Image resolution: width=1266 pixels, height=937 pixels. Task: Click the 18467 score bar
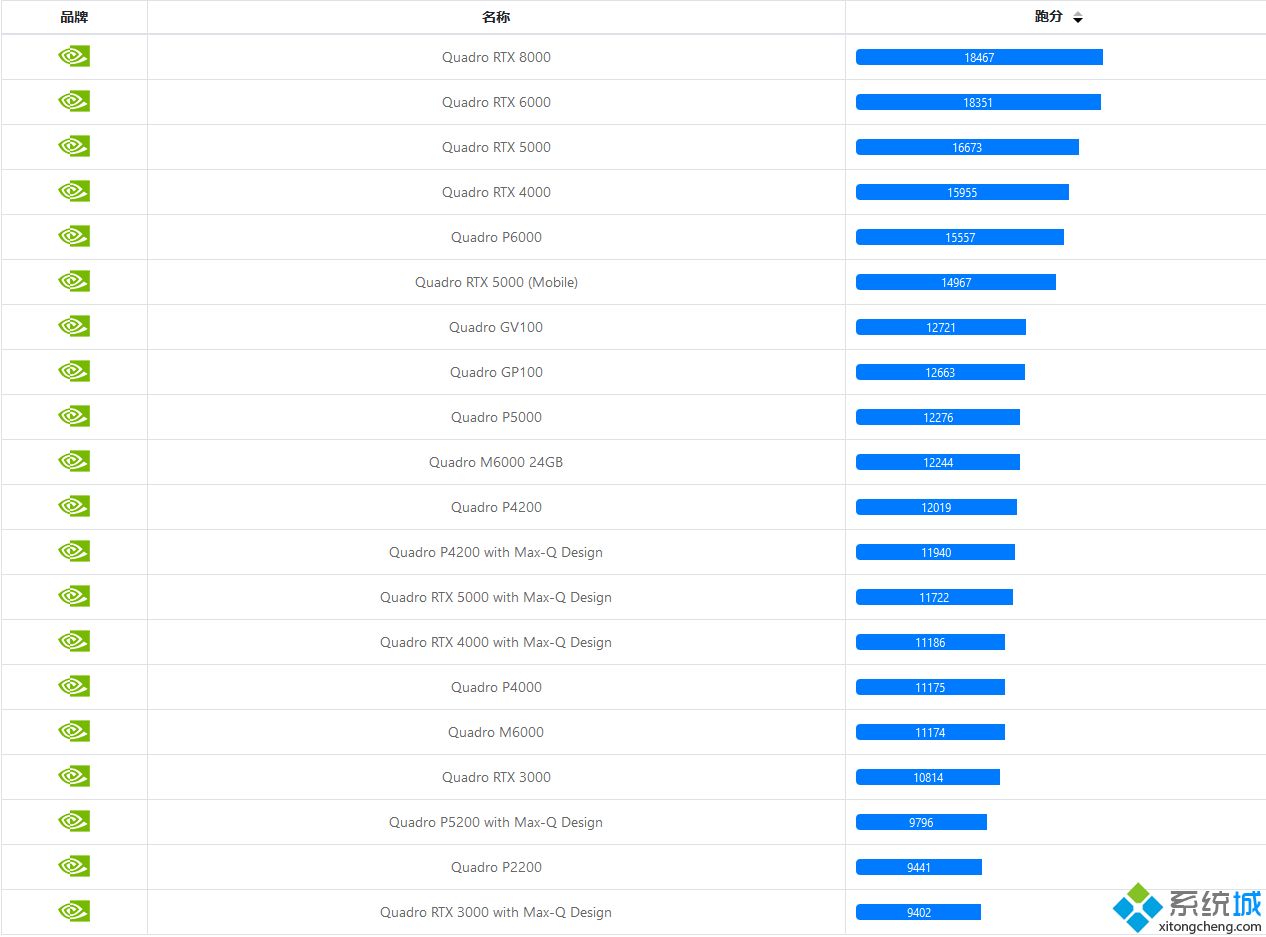pyautogui.click(x=979, y=57)
